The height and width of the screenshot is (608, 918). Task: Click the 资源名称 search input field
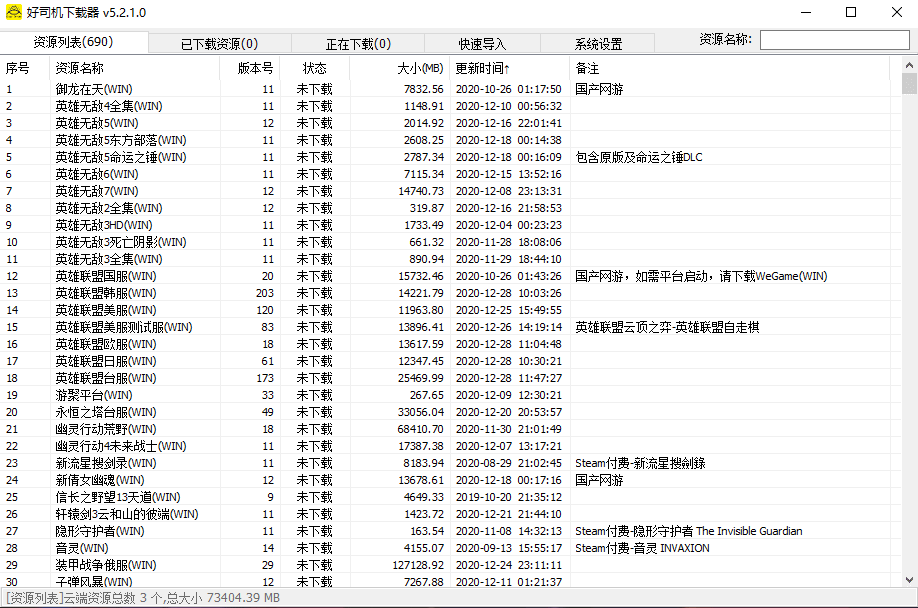(x=834, y=40)
